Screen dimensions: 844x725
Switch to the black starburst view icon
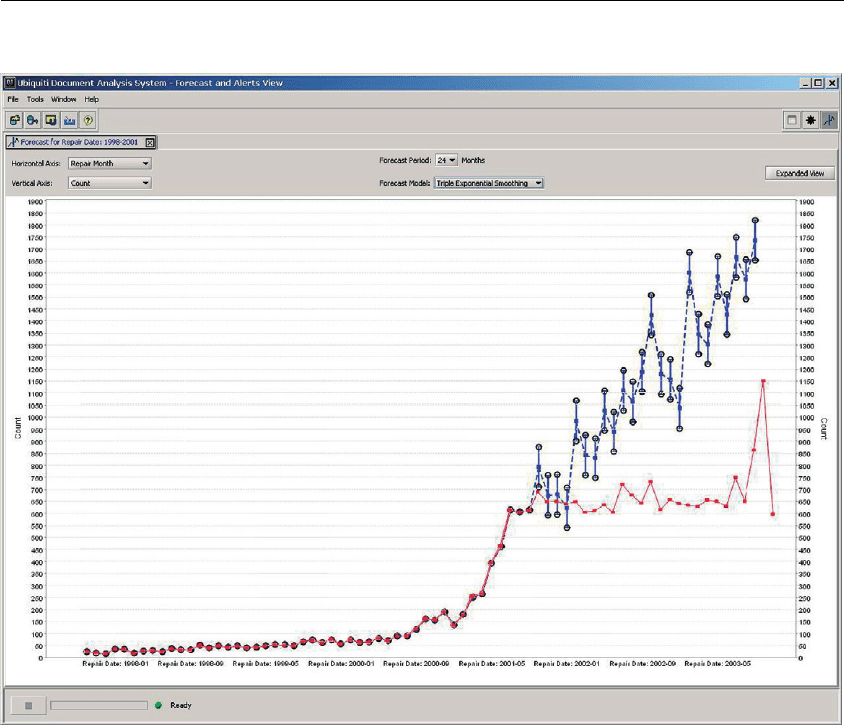[811, 120]
